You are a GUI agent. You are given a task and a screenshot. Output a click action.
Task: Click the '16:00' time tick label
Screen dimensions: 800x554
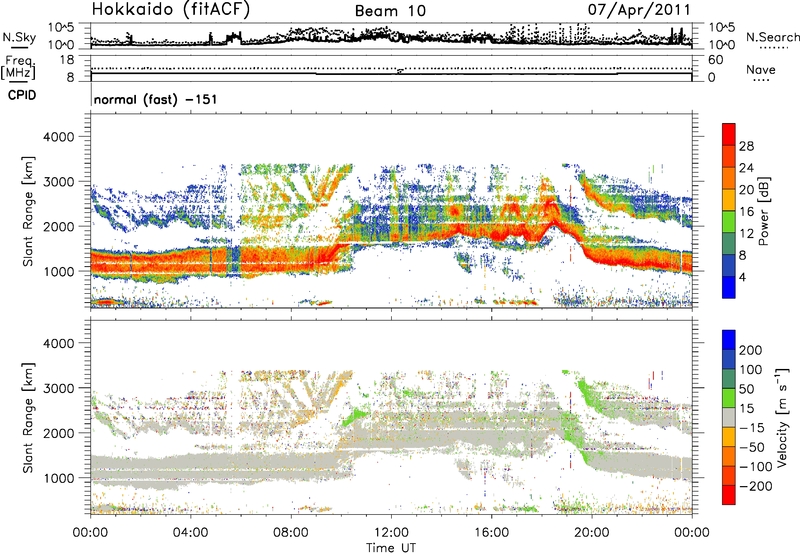point(491,533)
